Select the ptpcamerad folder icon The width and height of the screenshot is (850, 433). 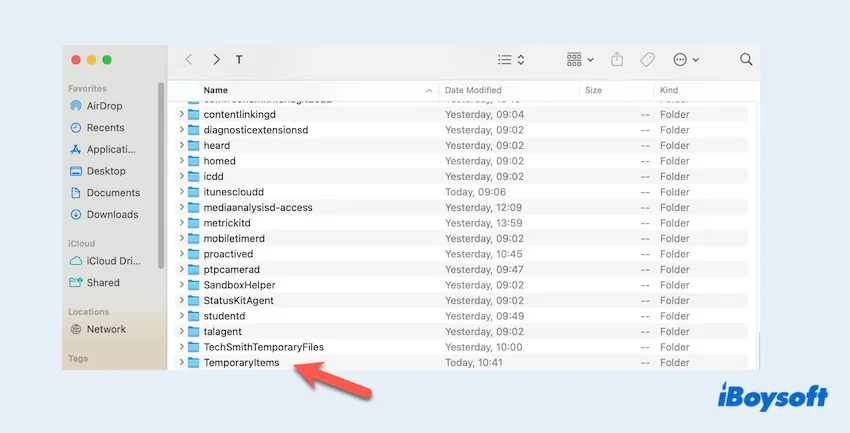point(194,269)
